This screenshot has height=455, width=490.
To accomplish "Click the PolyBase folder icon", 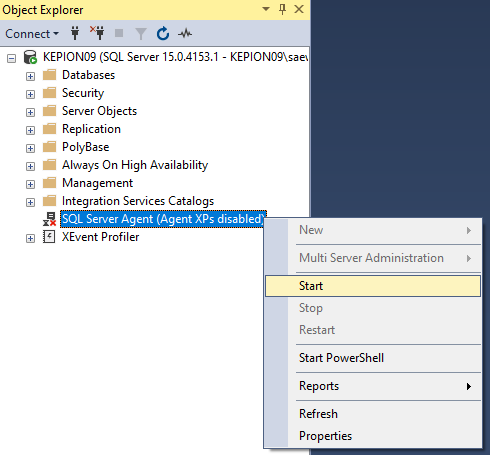I will (x=50, y=147).
